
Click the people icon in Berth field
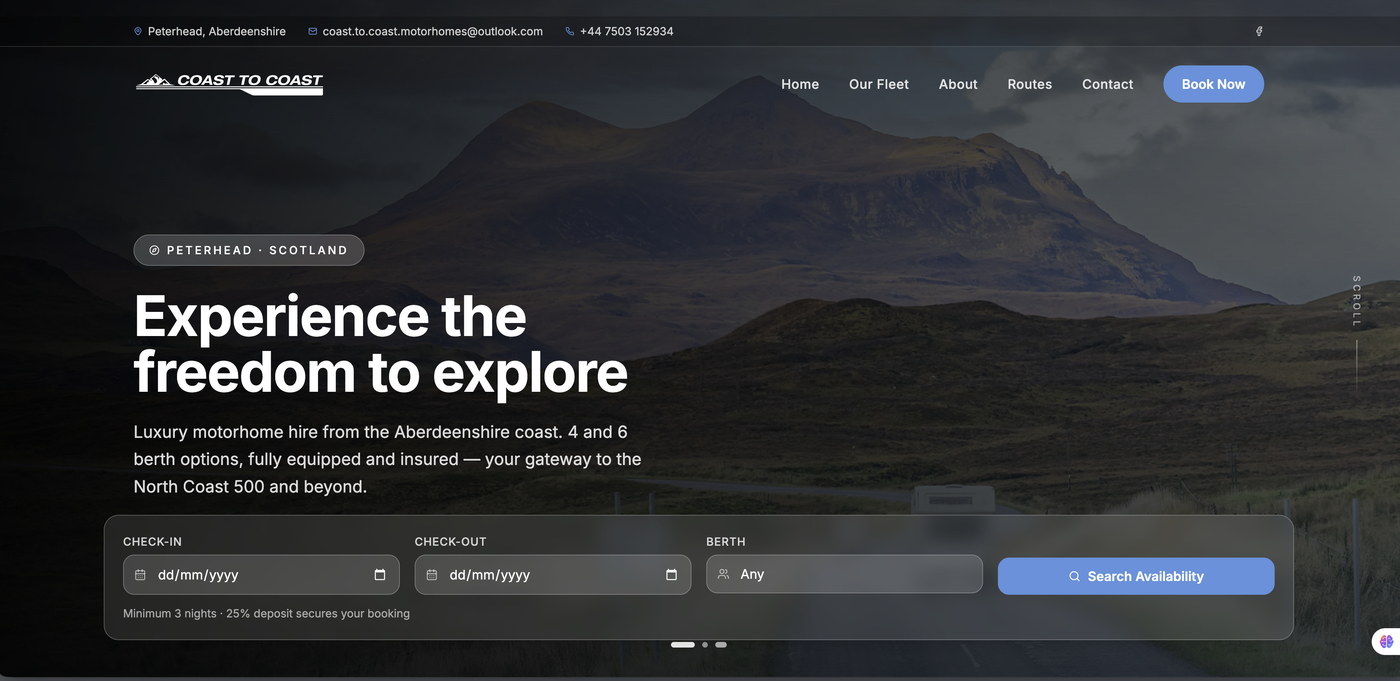coord(723,574)
